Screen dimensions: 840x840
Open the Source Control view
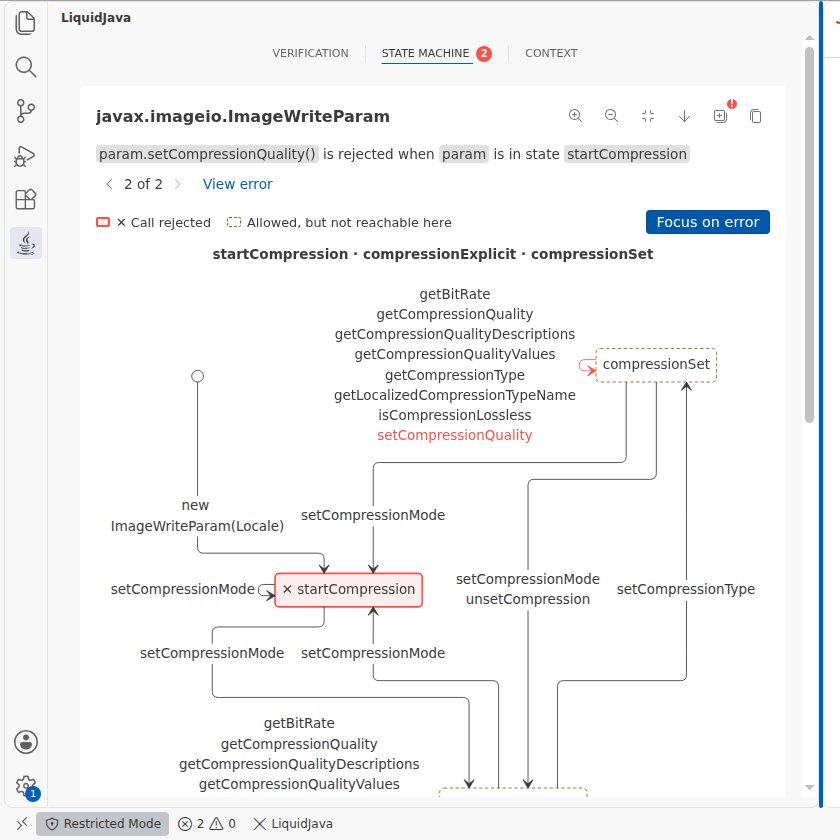pos(25,111)
